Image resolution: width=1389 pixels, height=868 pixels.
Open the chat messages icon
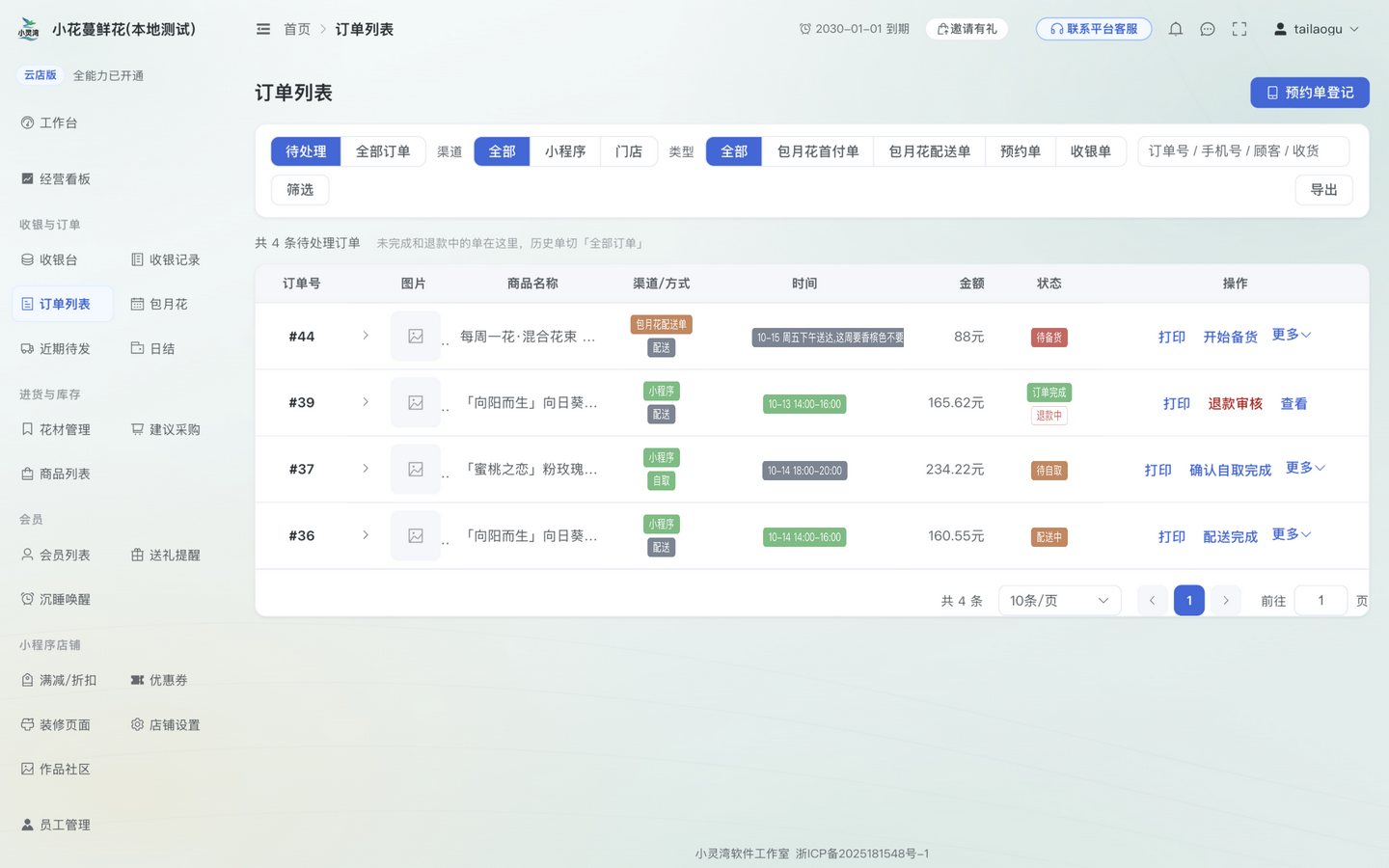pyautogui.click(x=1207, y=29)
